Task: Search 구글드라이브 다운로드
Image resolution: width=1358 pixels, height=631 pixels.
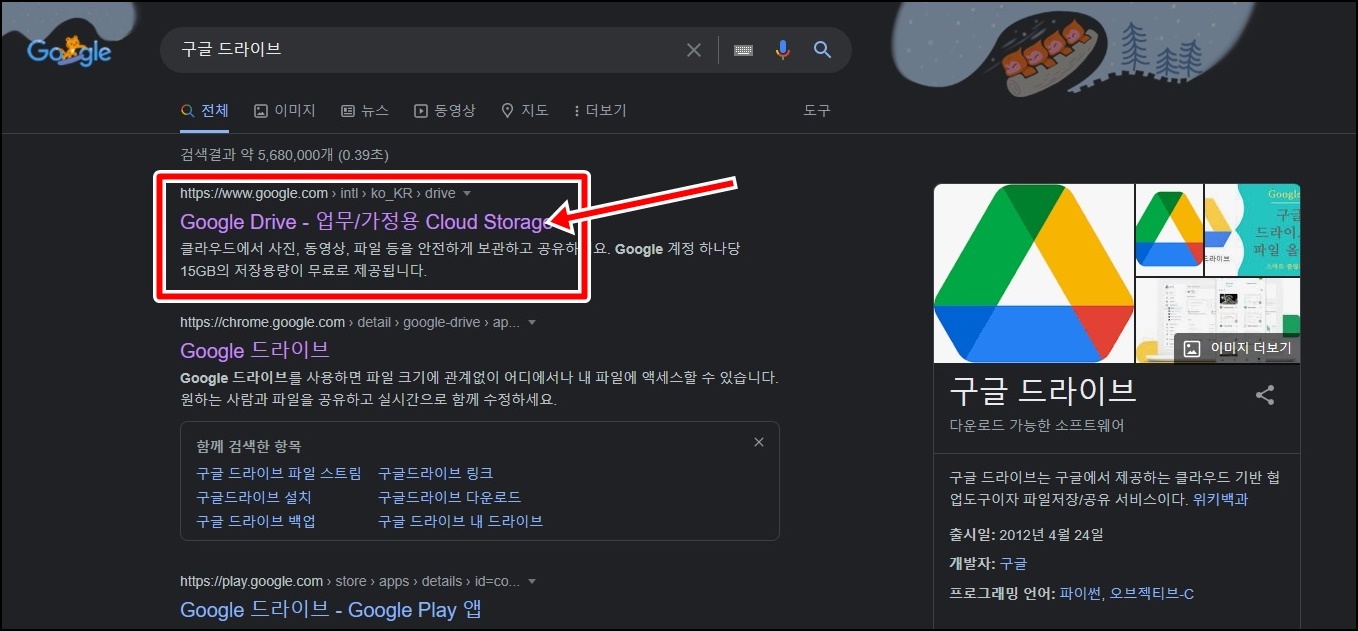Action: [449, 497]
